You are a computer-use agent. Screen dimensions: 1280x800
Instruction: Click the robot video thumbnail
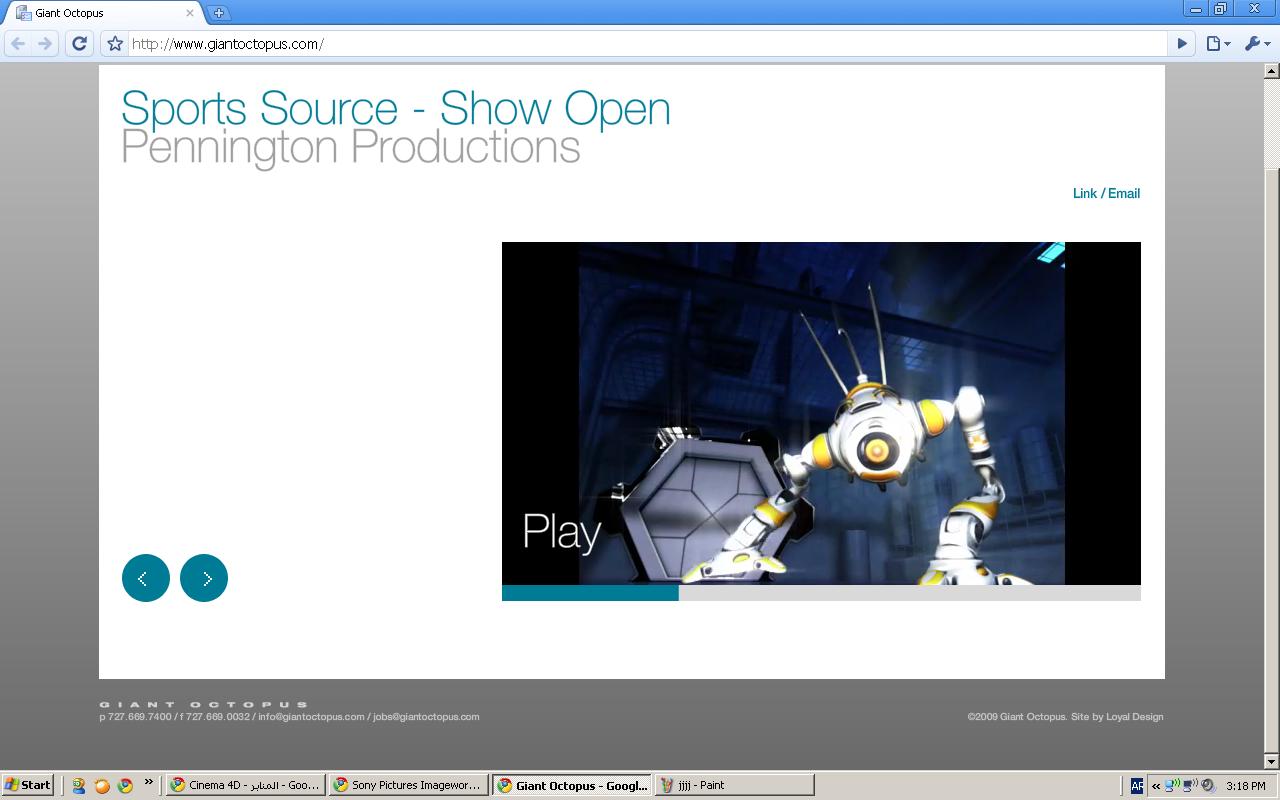(821, 413)
